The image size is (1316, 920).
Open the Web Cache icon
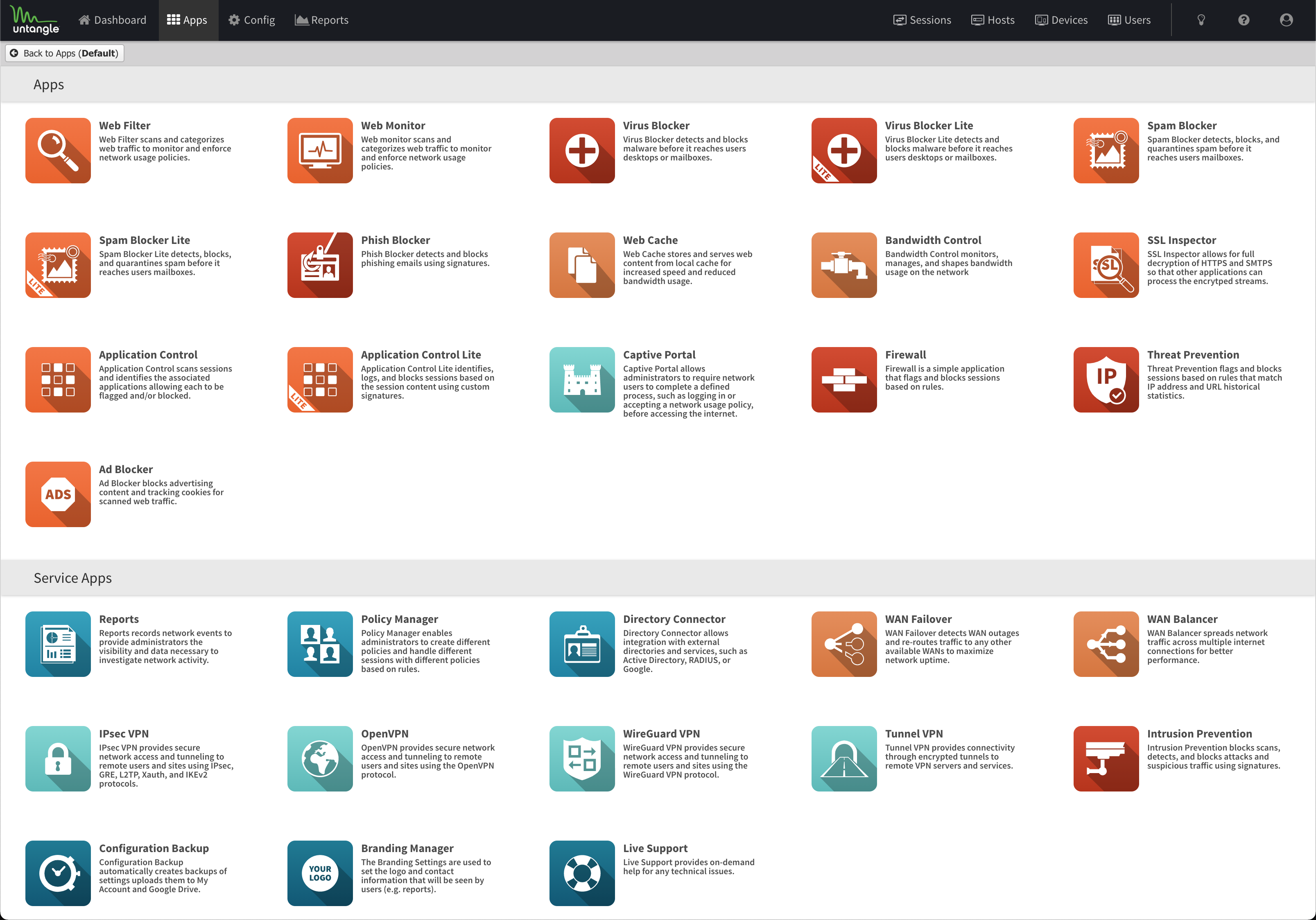coord(582,265)
